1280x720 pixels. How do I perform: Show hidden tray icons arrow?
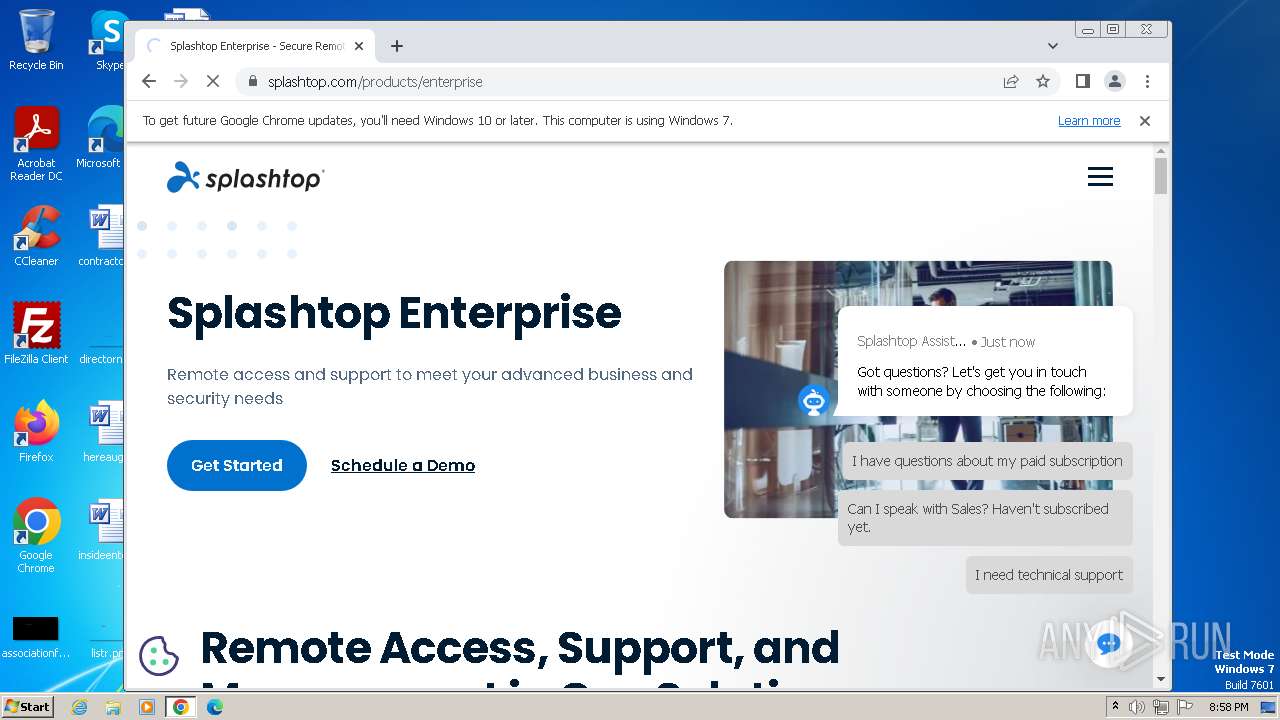1115,707
